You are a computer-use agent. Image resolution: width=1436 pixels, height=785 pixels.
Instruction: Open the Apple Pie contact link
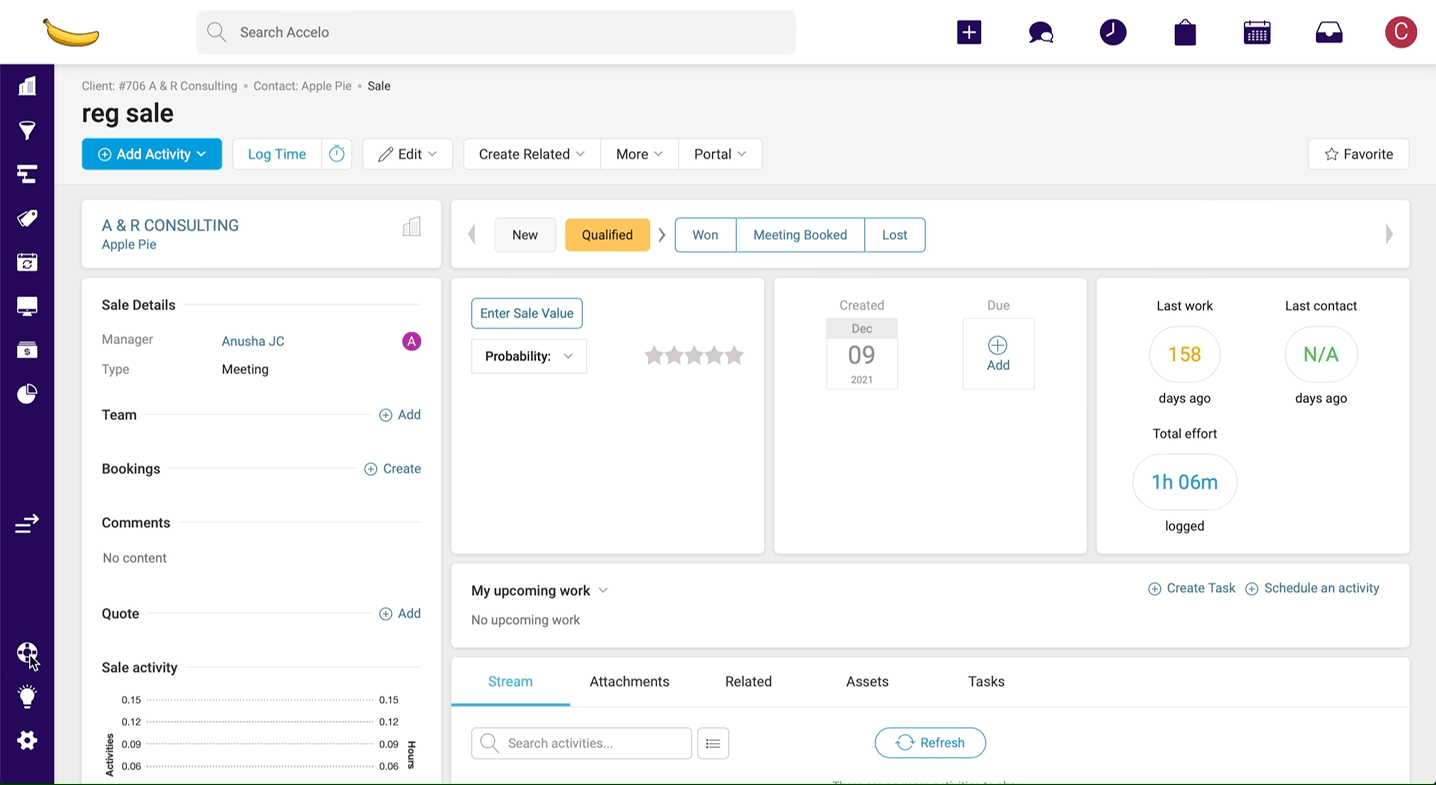129,245
